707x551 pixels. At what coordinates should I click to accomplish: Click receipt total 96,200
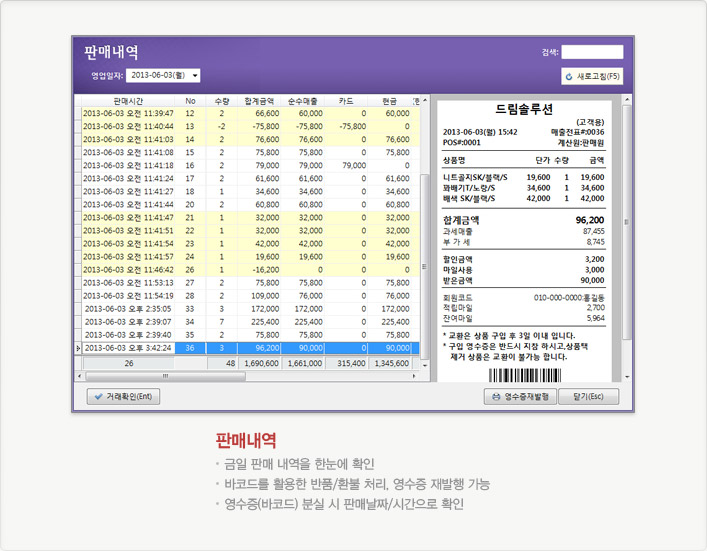pyautogui.click(x=590, y=220)
